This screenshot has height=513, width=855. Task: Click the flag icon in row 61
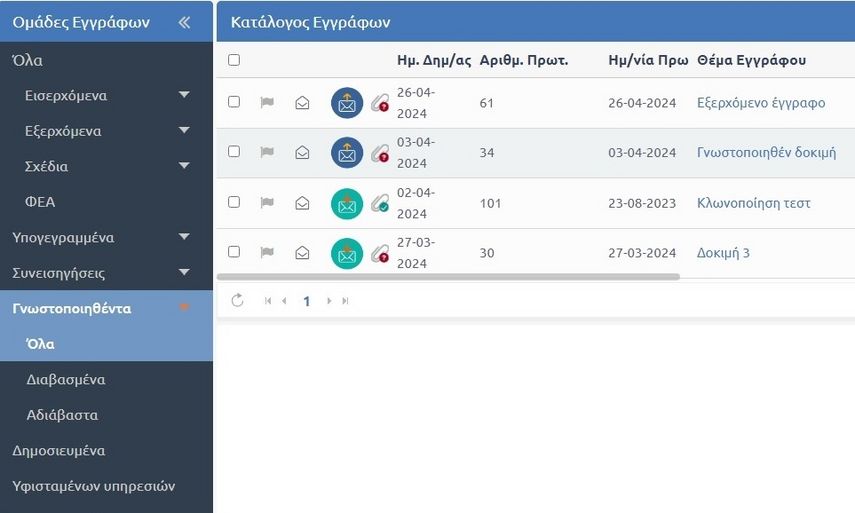coord(267,102)
